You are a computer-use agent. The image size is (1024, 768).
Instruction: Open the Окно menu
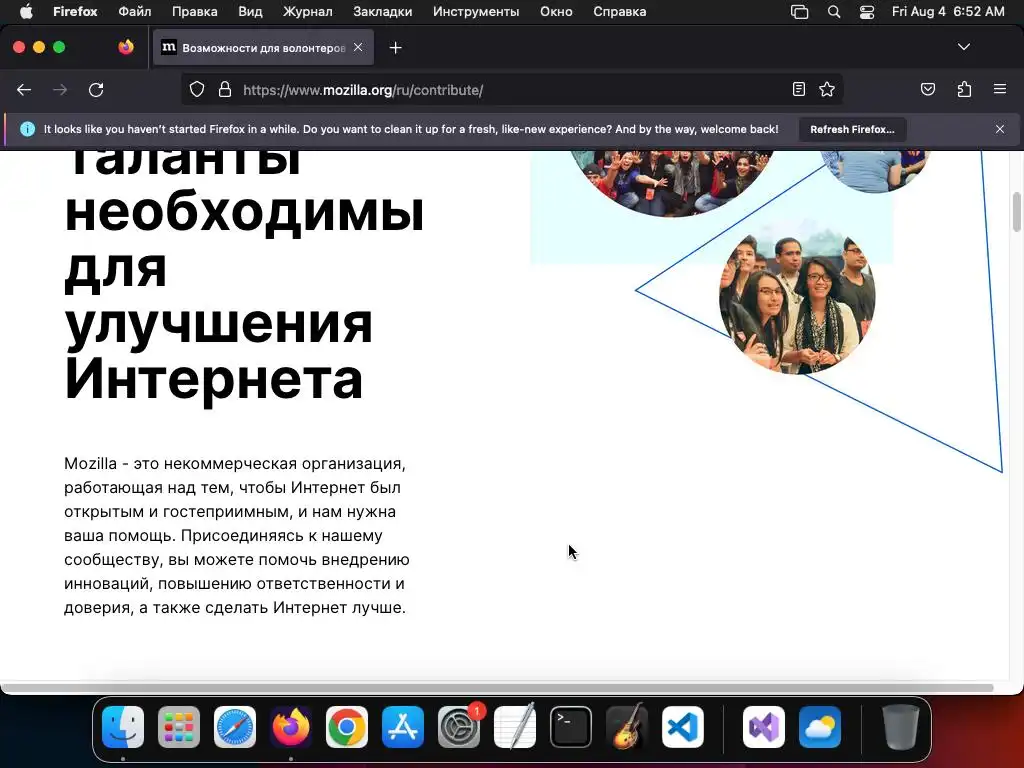(556, 12)
